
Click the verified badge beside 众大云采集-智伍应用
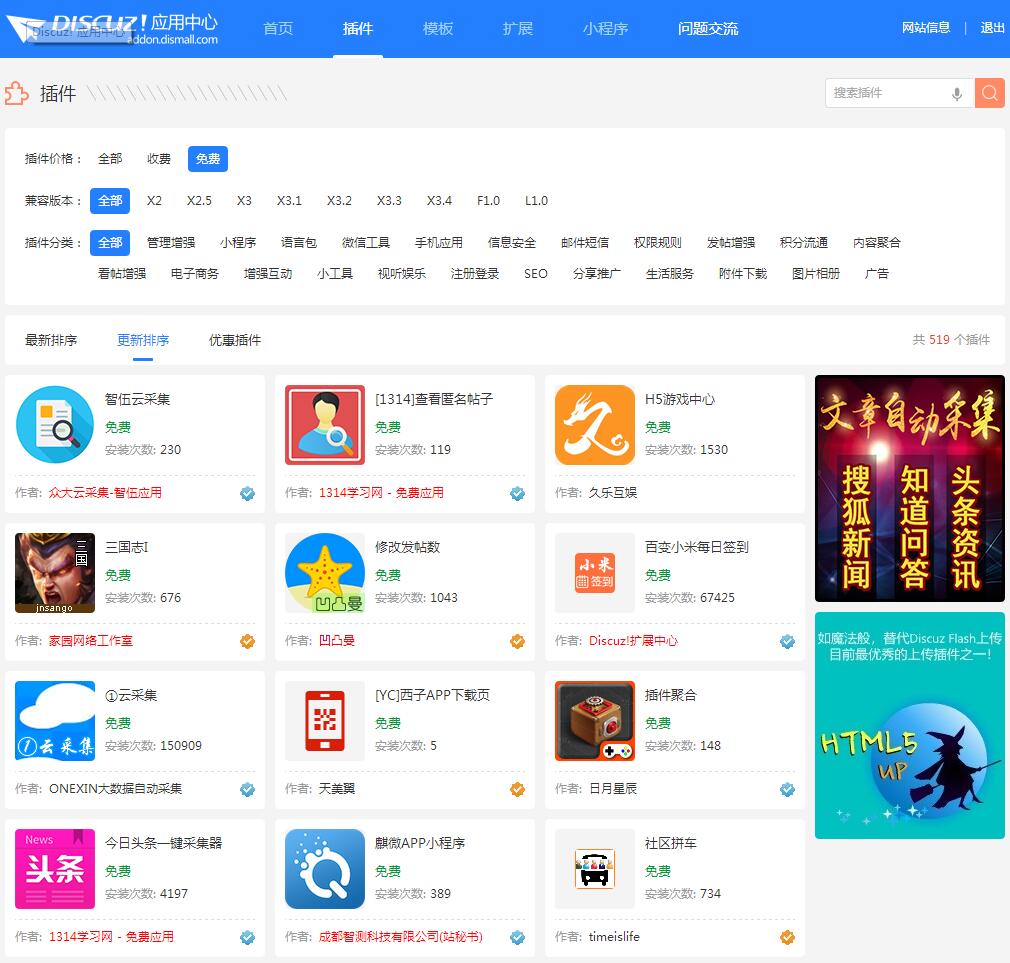pyautogui.click(x=247, y=493)
